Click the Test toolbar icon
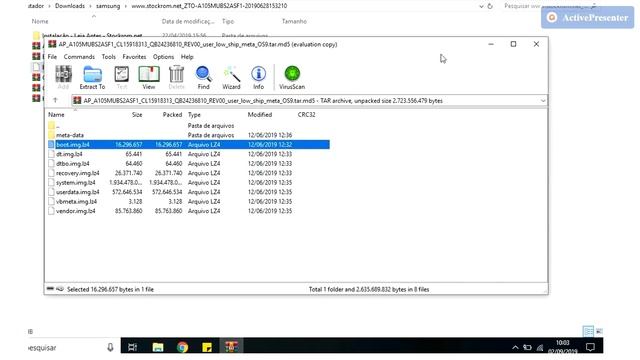 122,78
